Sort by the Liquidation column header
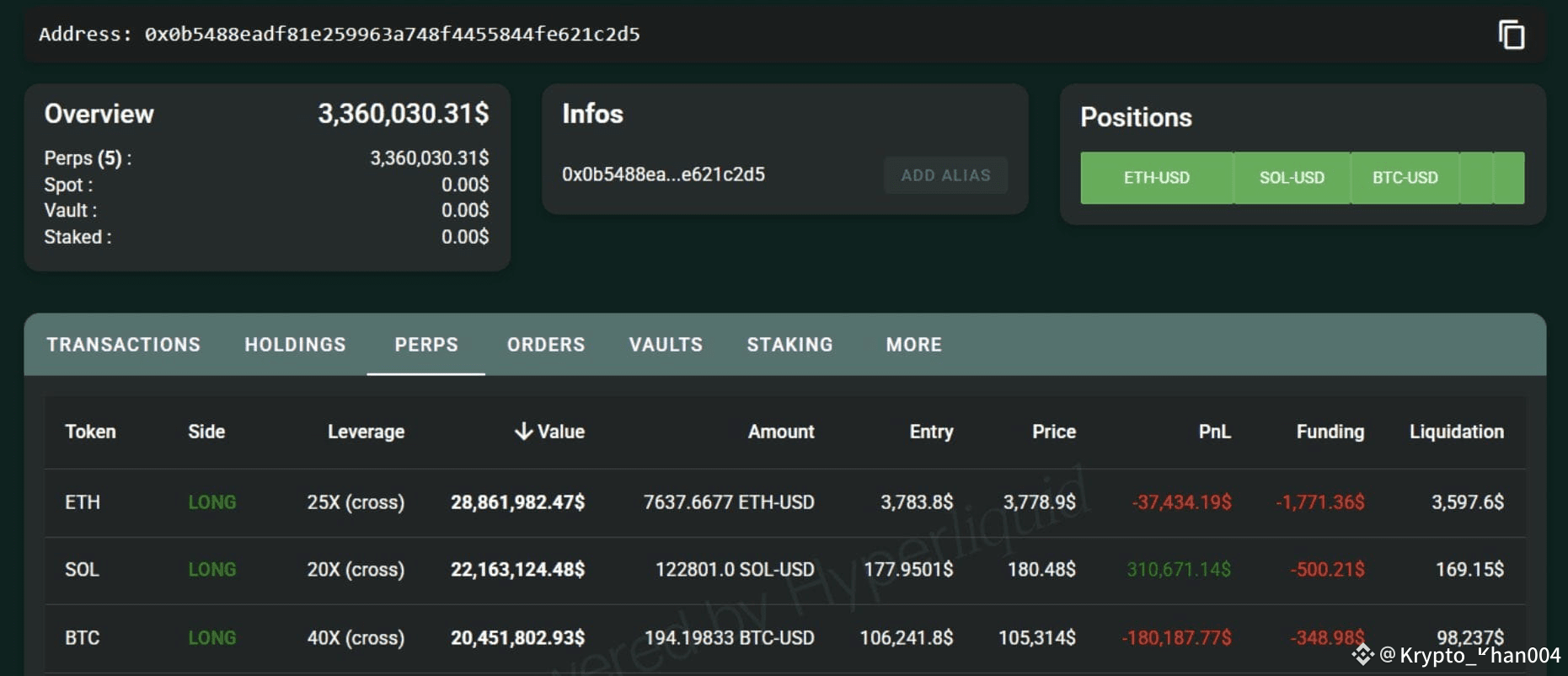 [1456, 432]
